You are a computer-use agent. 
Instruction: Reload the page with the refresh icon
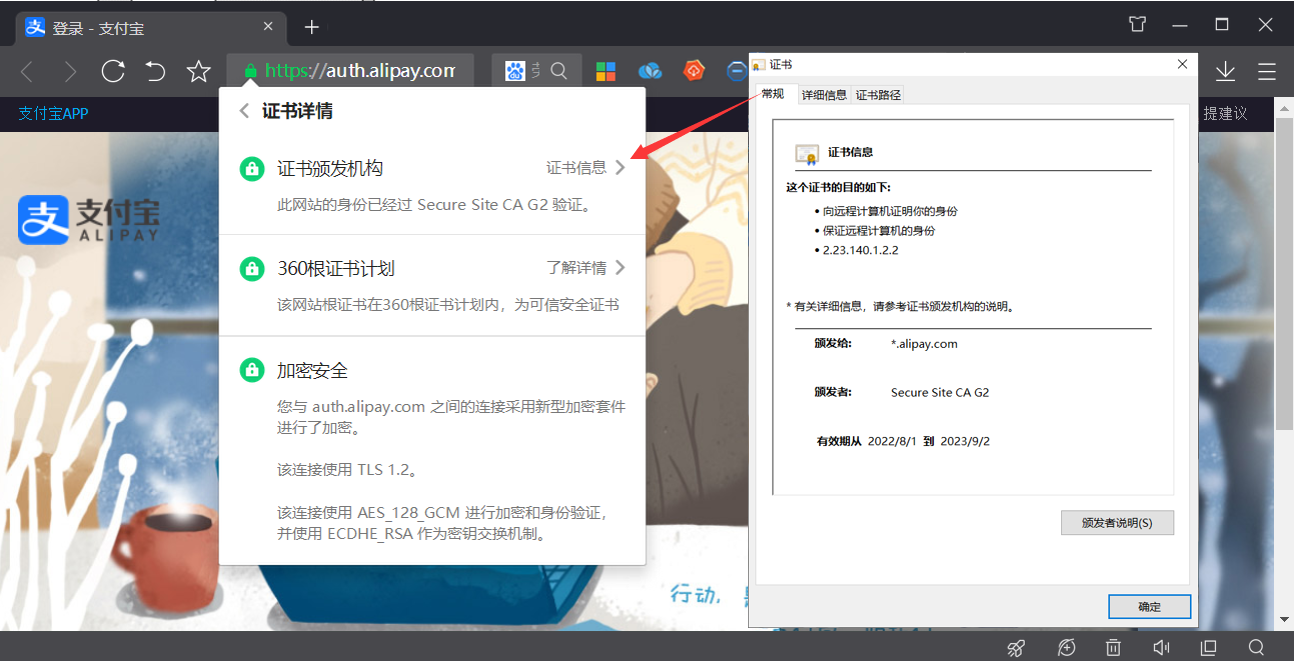113,71
